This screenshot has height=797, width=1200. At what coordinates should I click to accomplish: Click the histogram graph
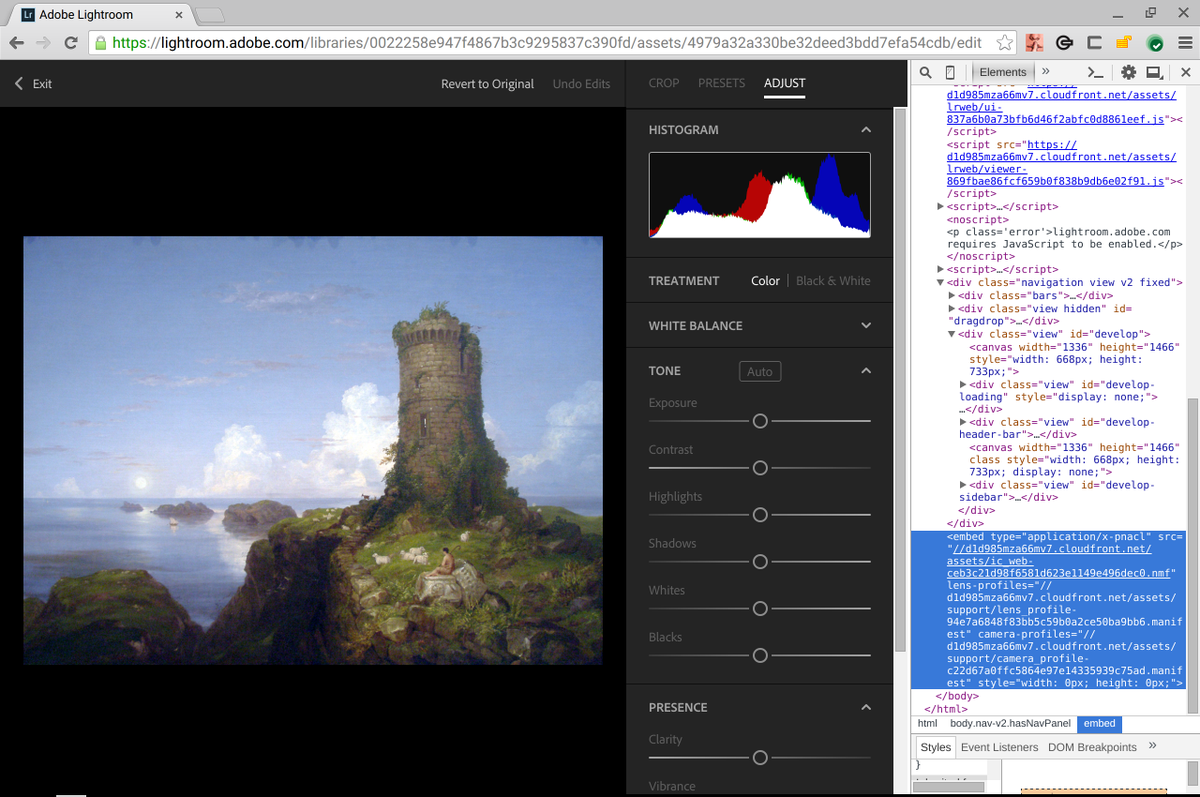pyautogui.click(x=760, y=195)
